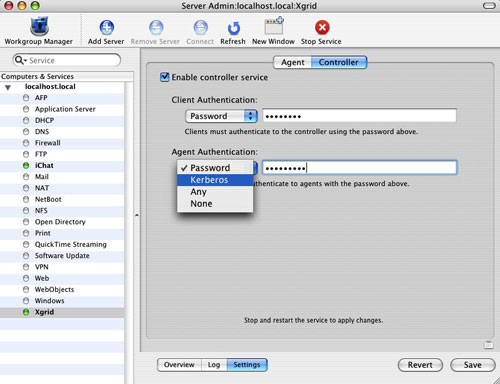Click the Application Server status icon
500x384 pixels.
pyautogui.click(x=26, y=109)
